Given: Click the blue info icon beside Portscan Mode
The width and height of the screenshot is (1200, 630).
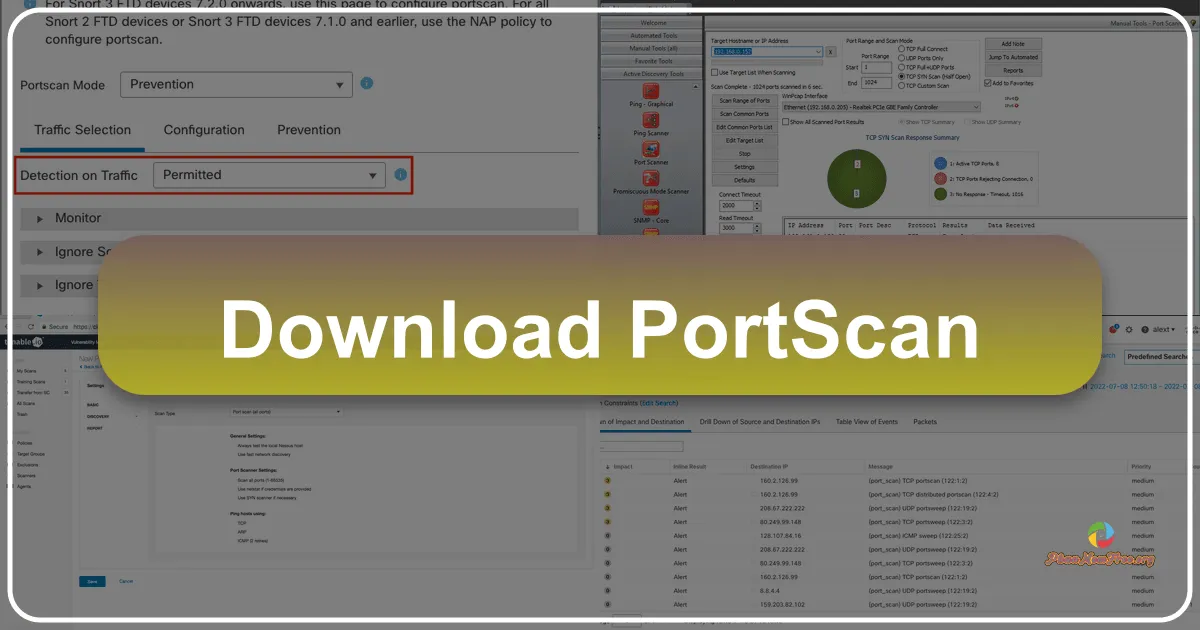Looking at the screenshot, I should (366, 85).
